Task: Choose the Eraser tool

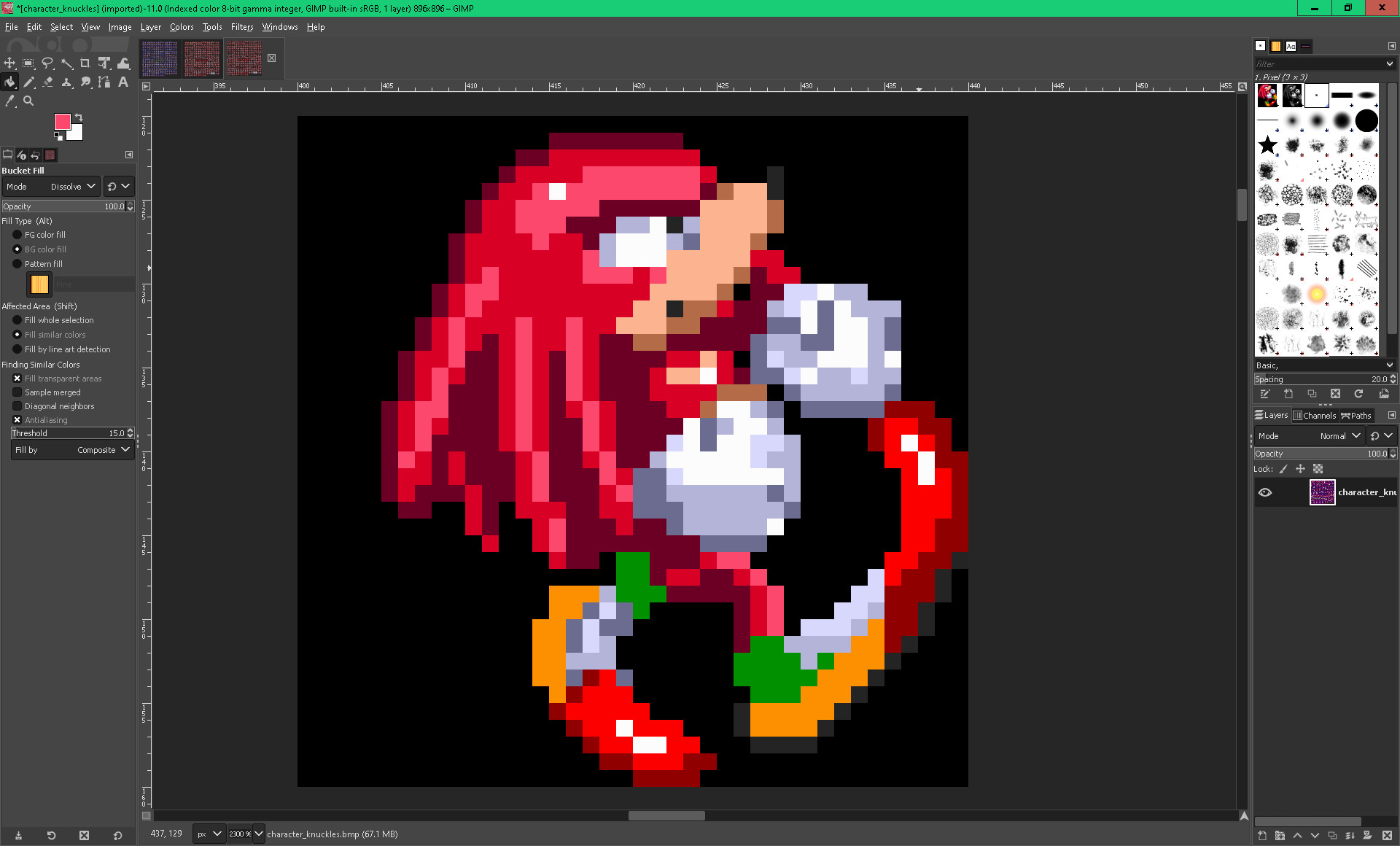Action: click(x=48, y=82)
